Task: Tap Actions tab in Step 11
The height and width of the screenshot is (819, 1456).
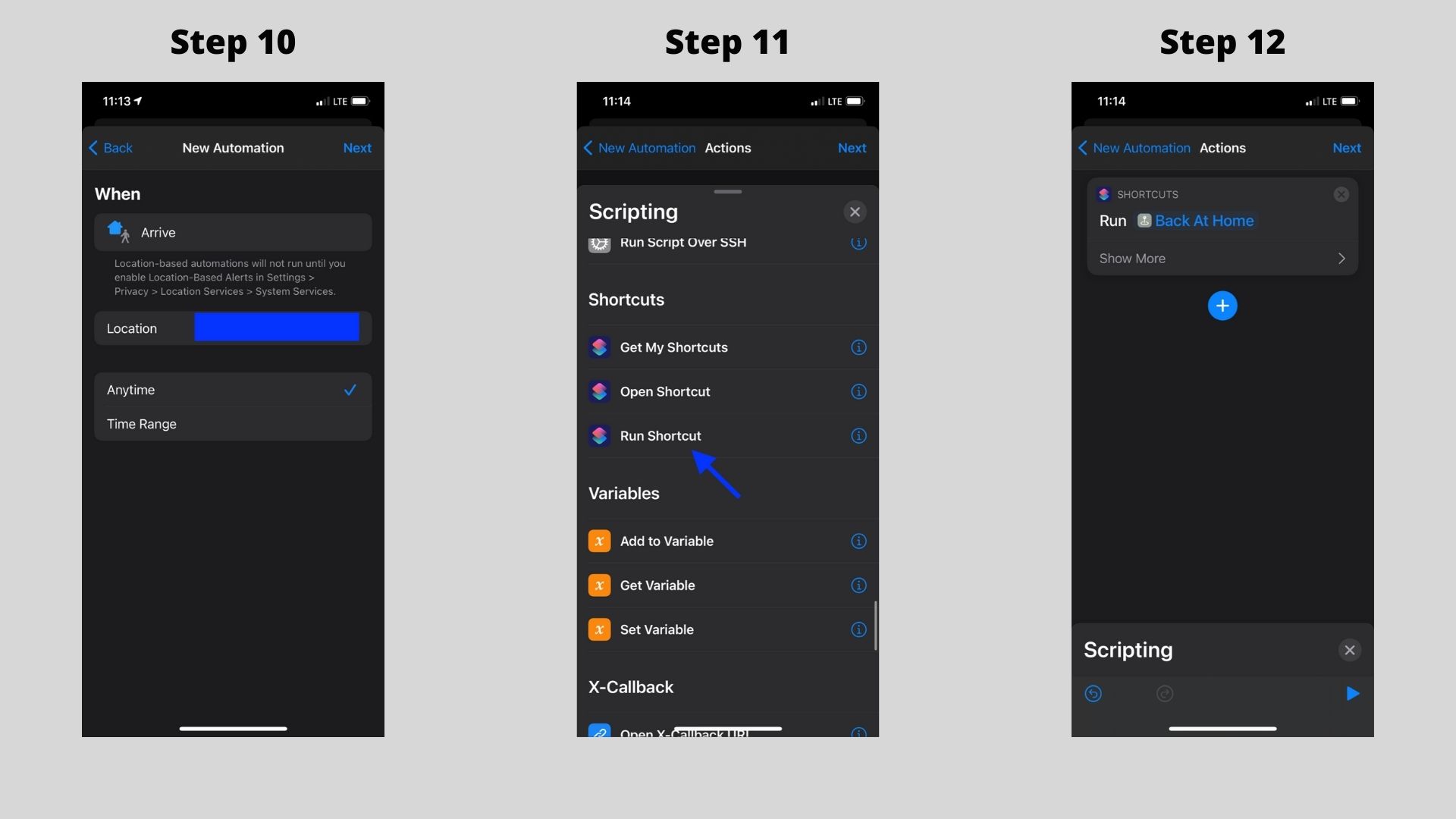Action: (727, 148)
